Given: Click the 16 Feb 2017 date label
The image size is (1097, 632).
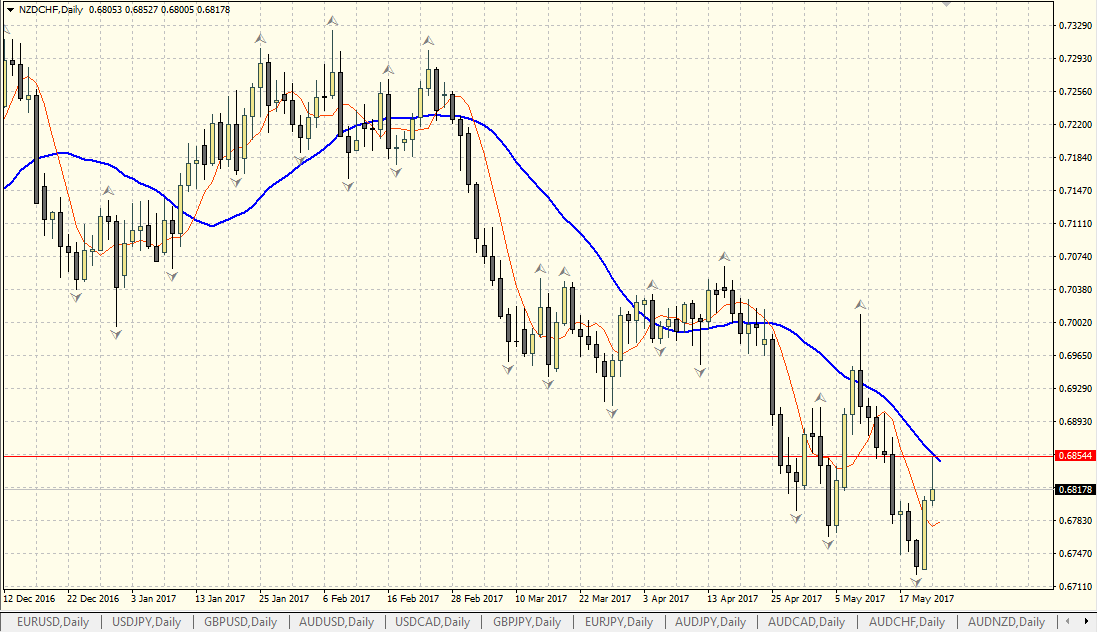Looking at the screenshot, I should [x=413, y=599].
